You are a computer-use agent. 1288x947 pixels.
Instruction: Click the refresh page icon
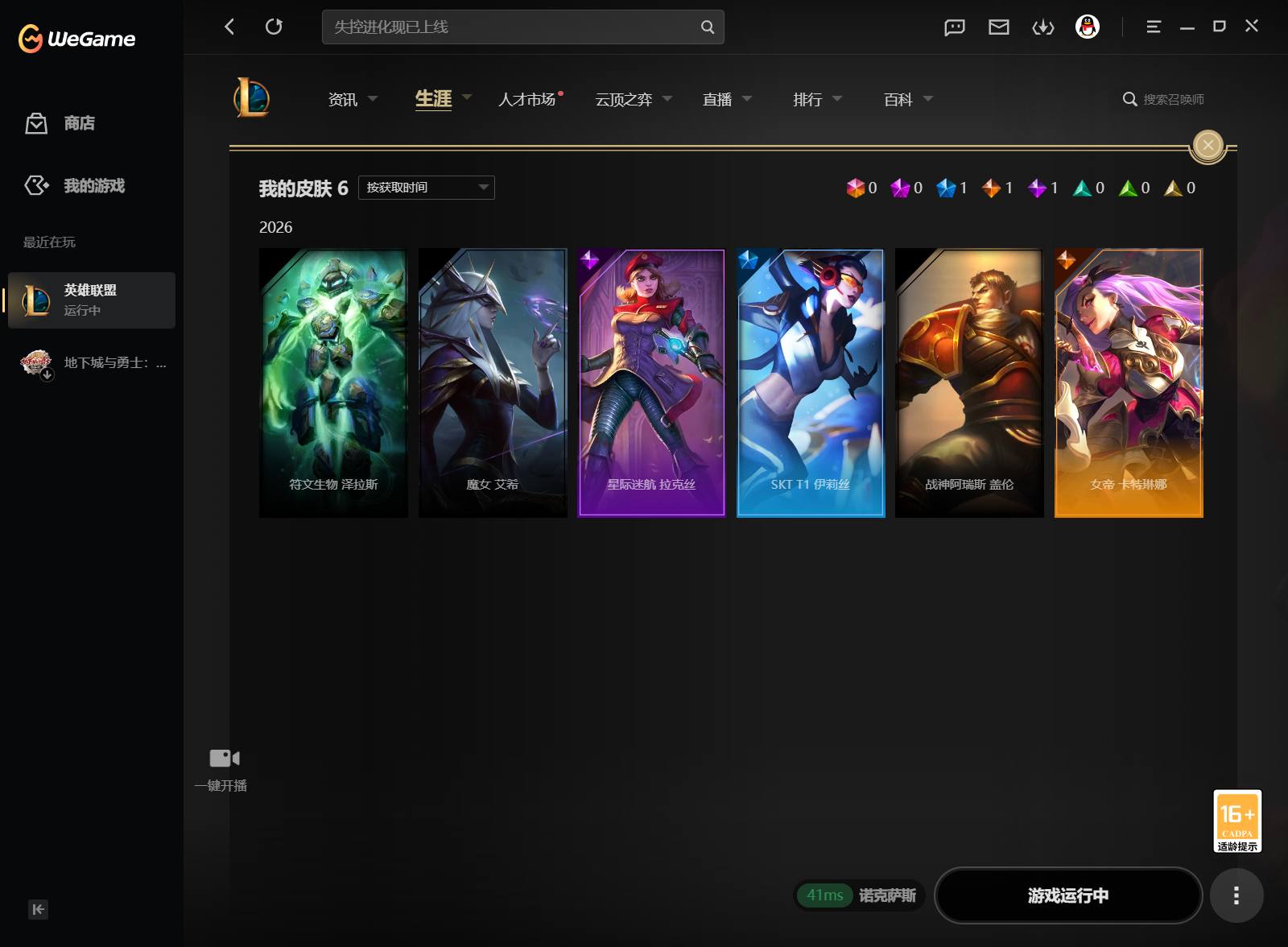tap(274, 27)
